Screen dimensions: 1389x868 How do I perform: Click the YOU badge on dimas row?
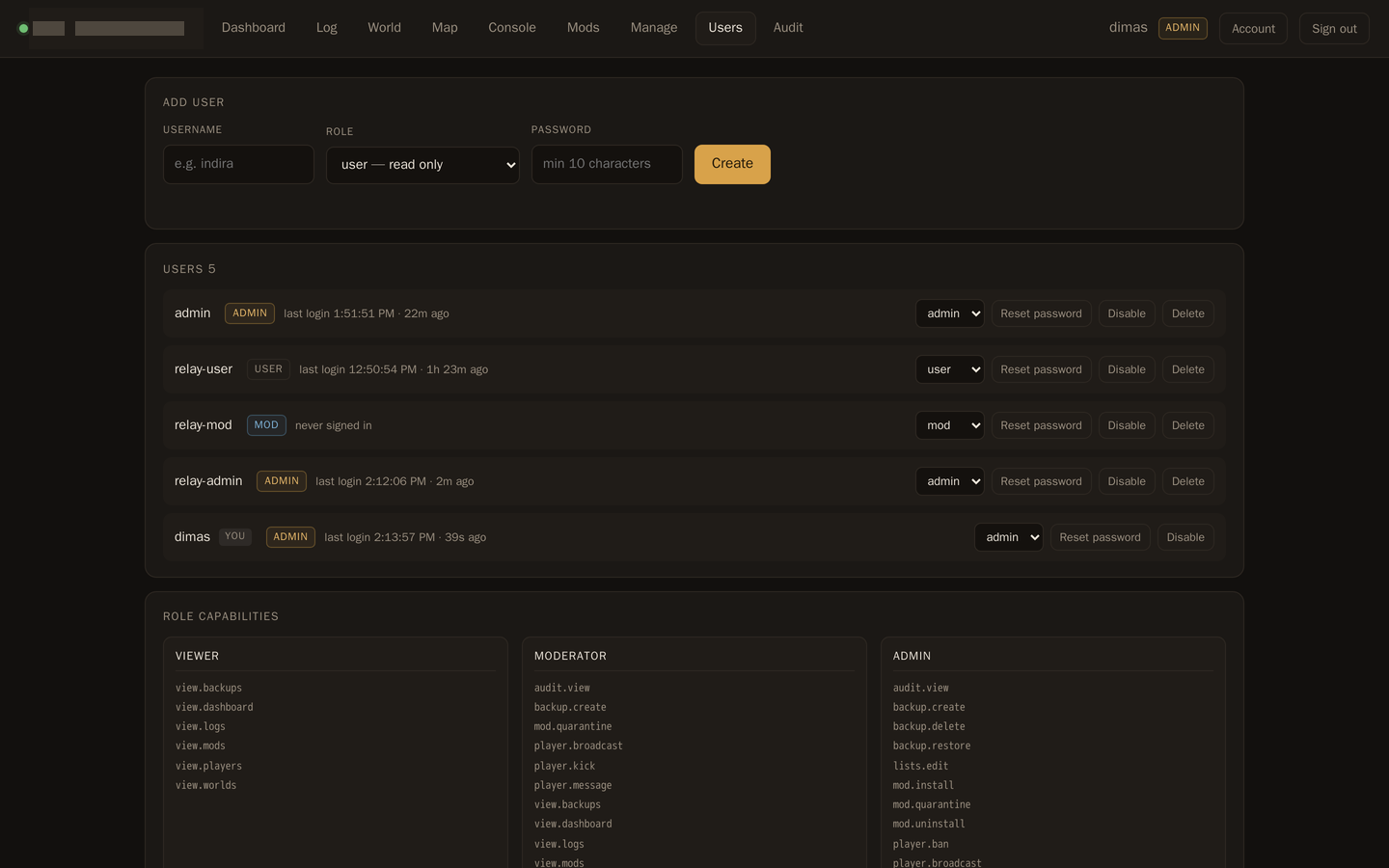coord(235,536)
